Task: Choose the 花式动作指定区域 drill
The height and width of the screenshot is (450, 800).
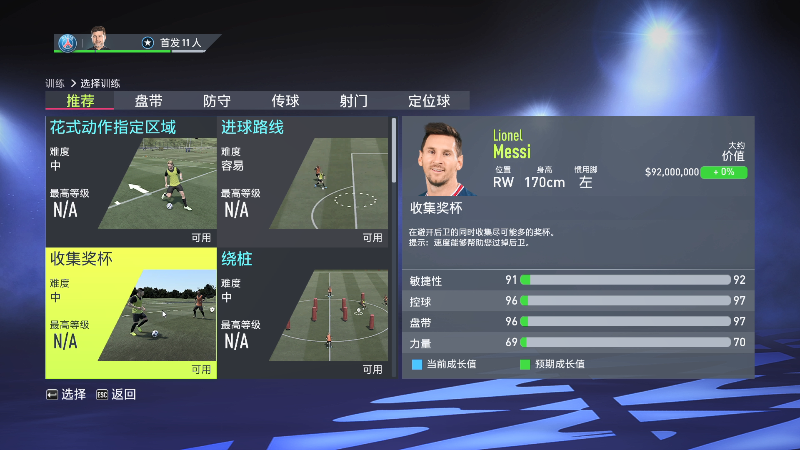Action: point(131,181)
